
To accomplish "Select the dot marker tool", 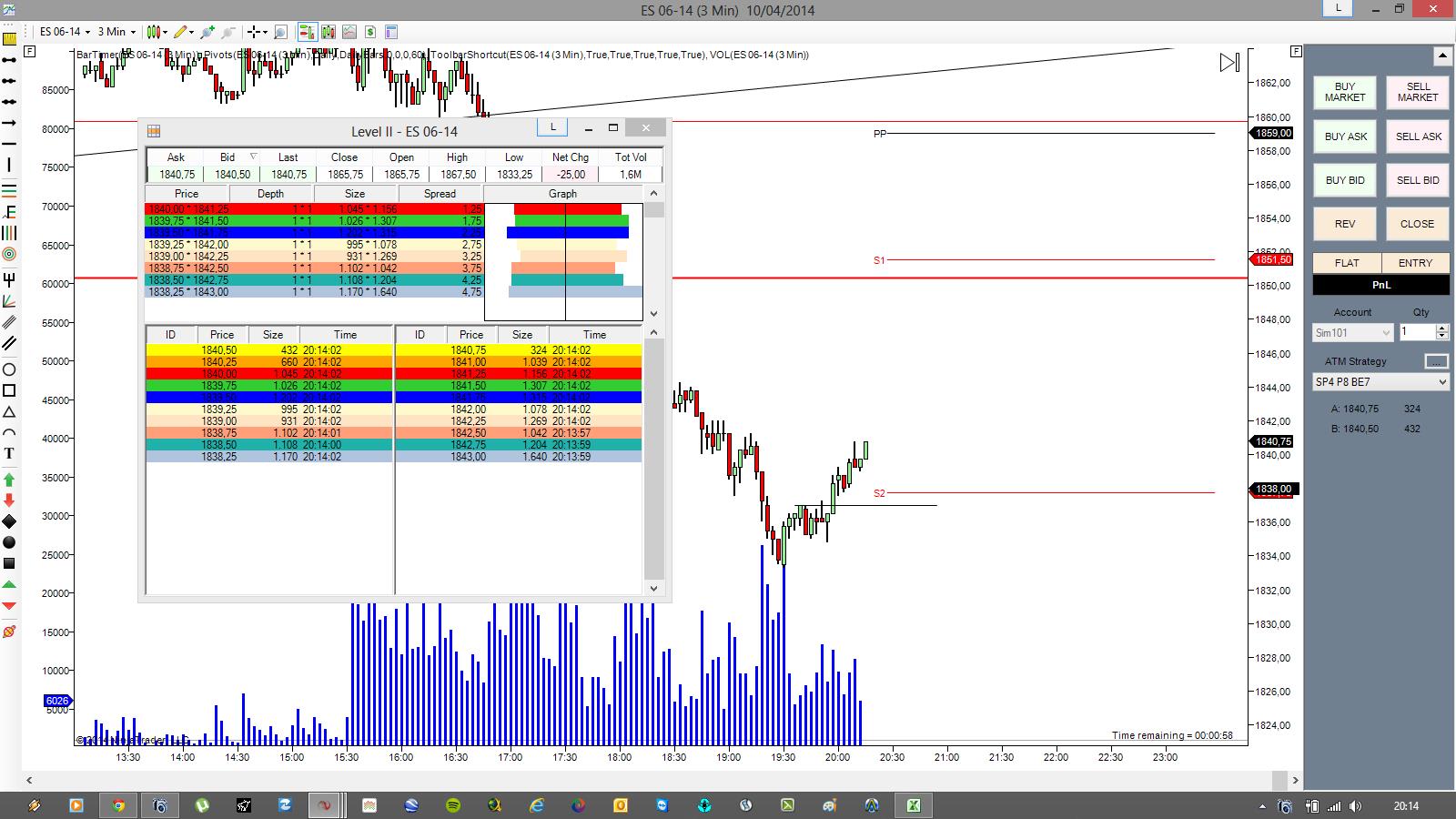I will coord(9,542).
